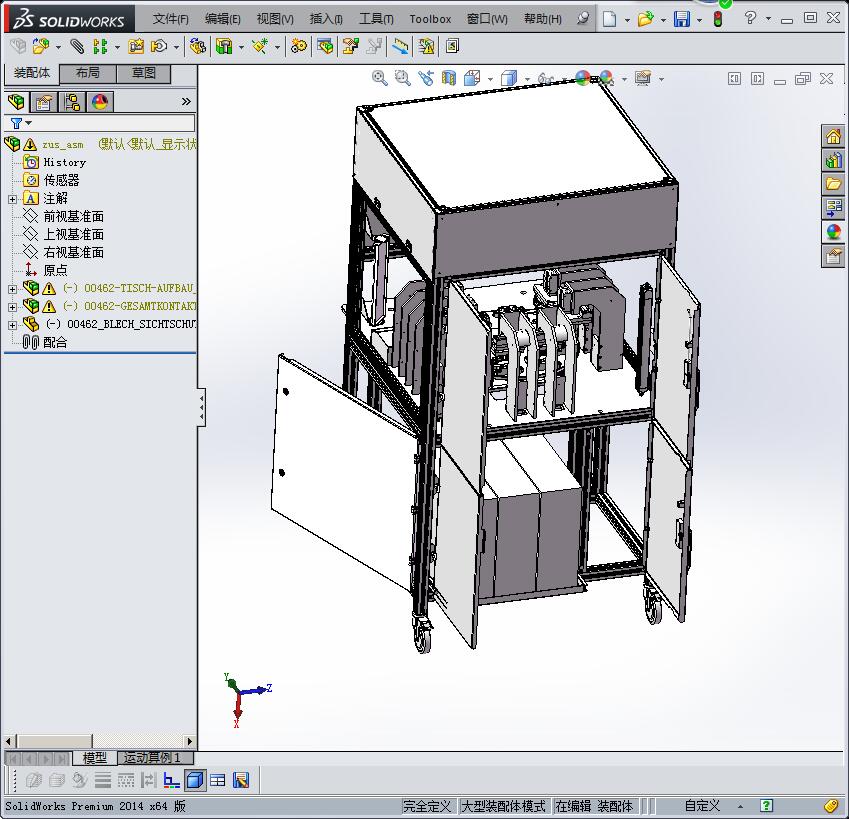
Task: Toggle the shaded cube button in bottom toolbar
Action: pyautogui.click(x=195, y=780)
